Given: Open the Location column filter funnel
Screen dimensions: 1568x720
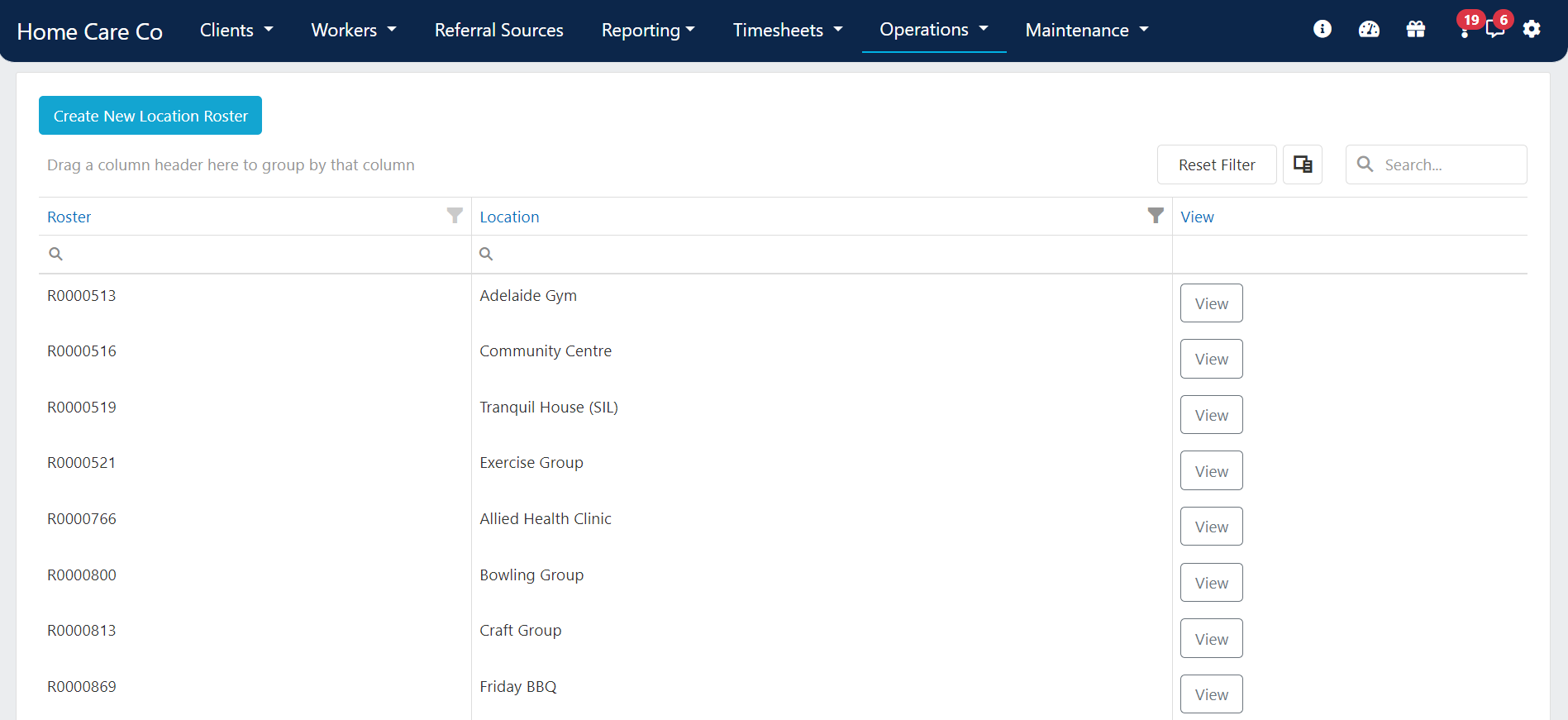Looking at the screenshot, I should [1156, 216].
